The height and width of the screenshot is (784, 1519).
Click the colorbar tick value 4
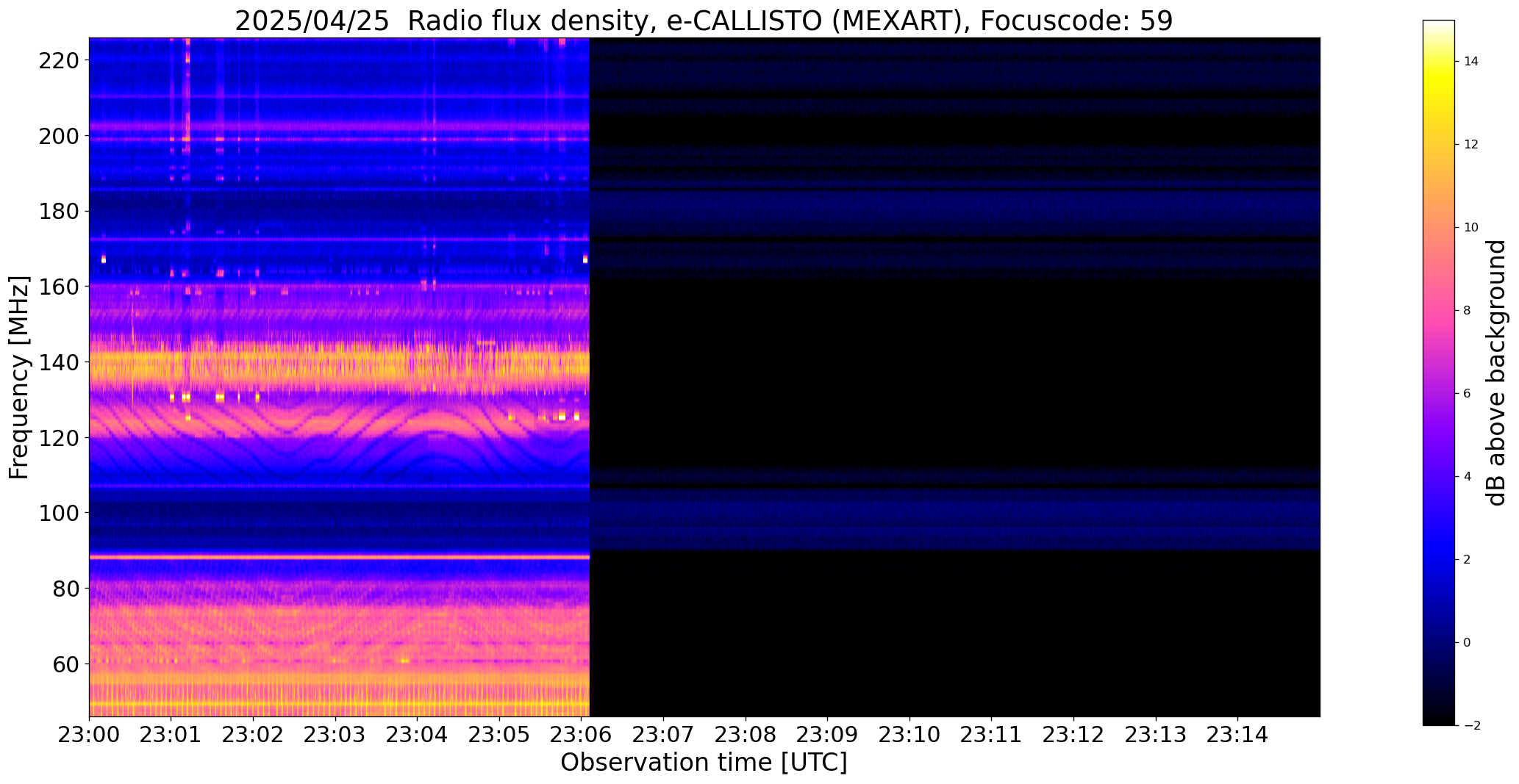1468,477
